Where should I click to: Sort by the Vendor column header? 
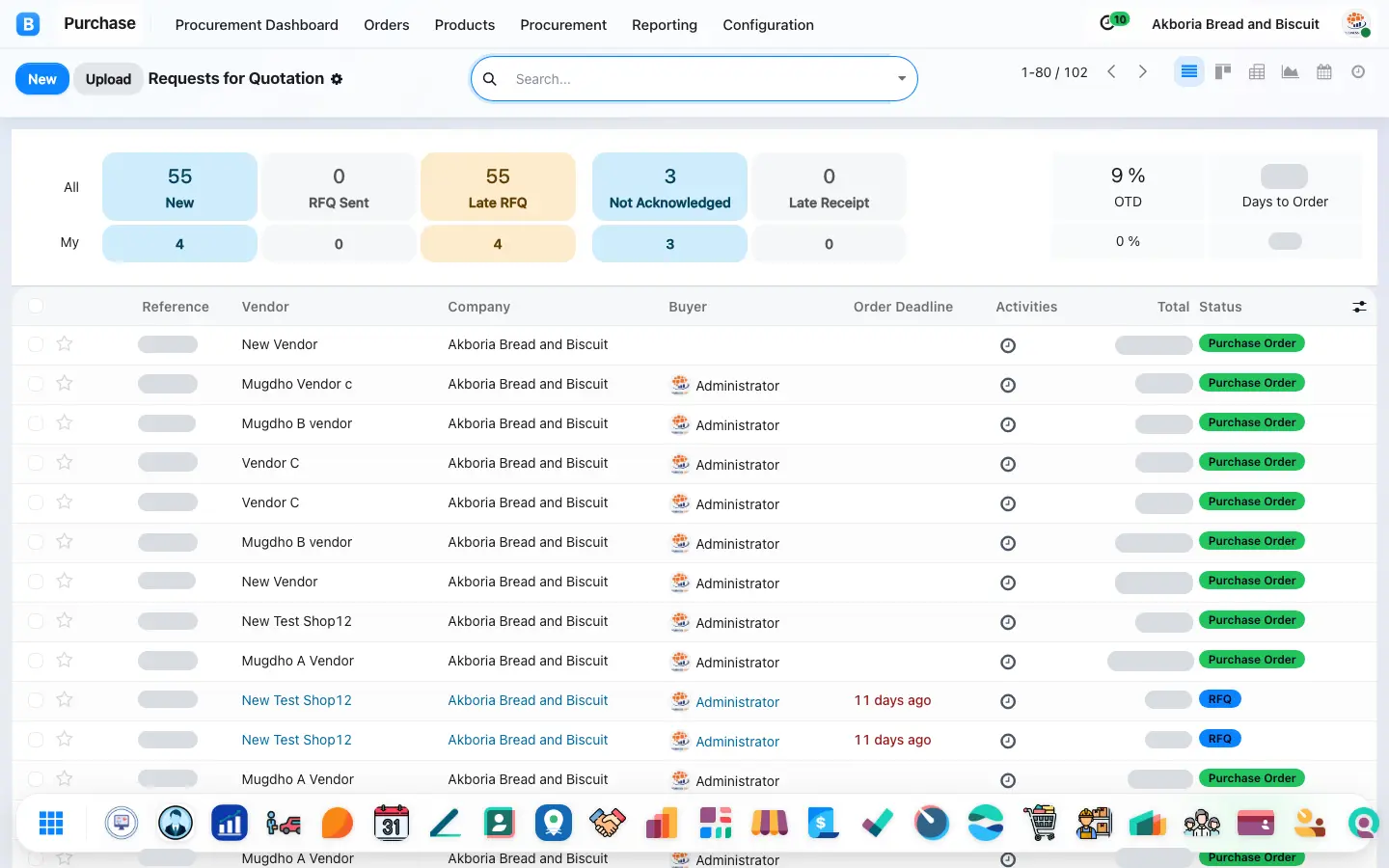[265, 307]
